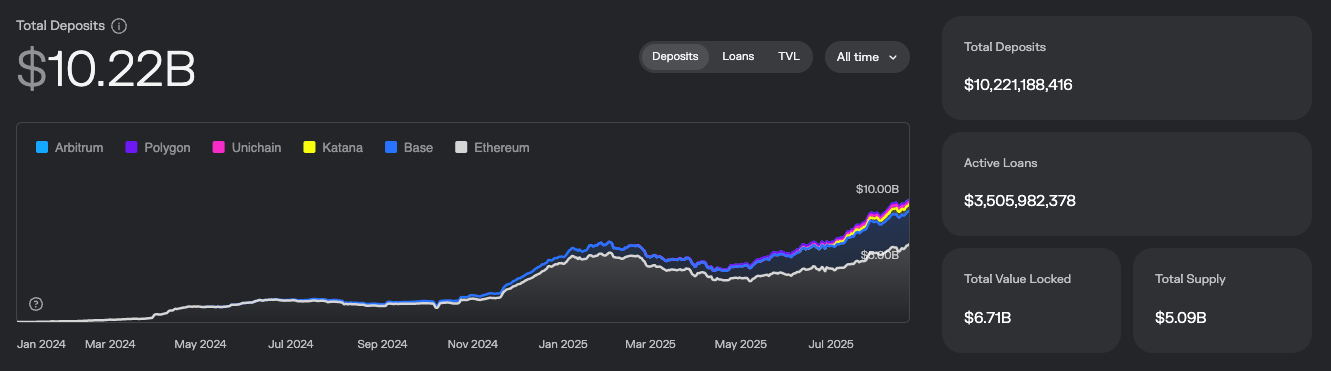1331x371 pixels.
Task: Toggle the Base legend swatch
Action: [x=390, y=148]
